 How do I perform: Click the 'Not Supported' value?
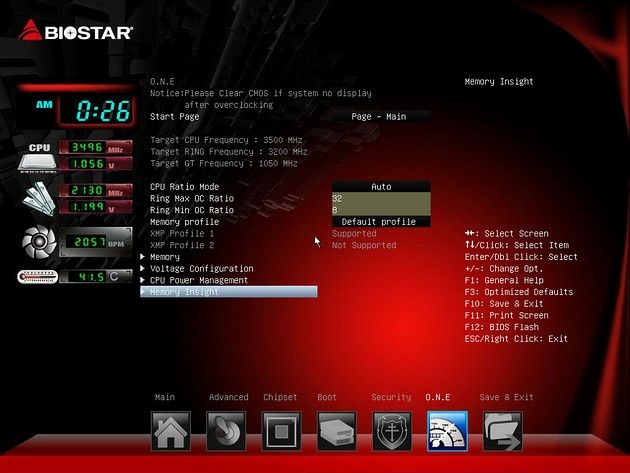tap(364, 245)
